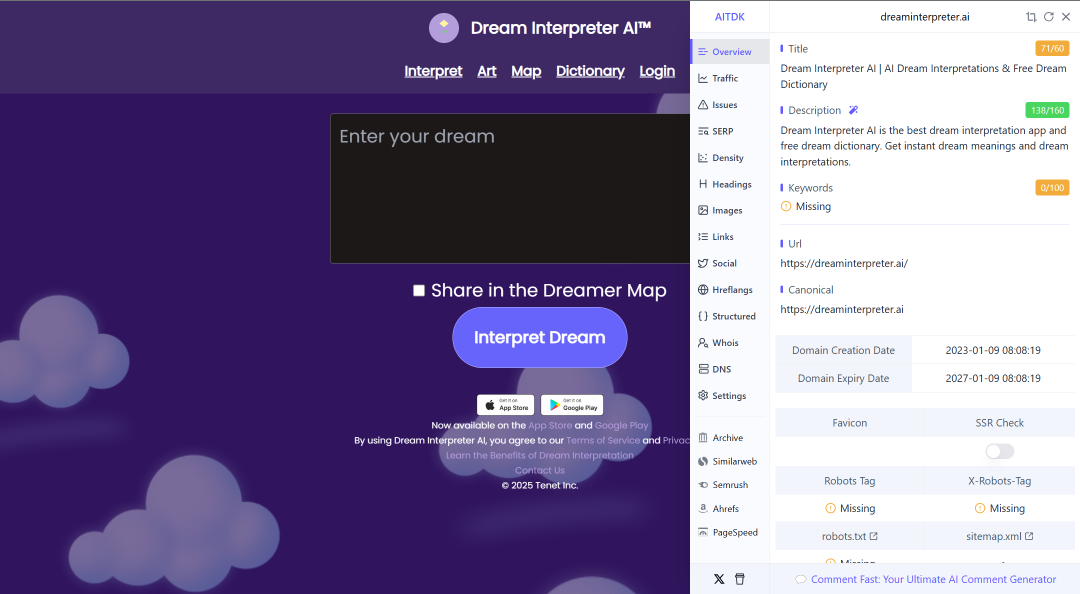
Task: Select the Social sidebar item
Action: tap(730, 263)
